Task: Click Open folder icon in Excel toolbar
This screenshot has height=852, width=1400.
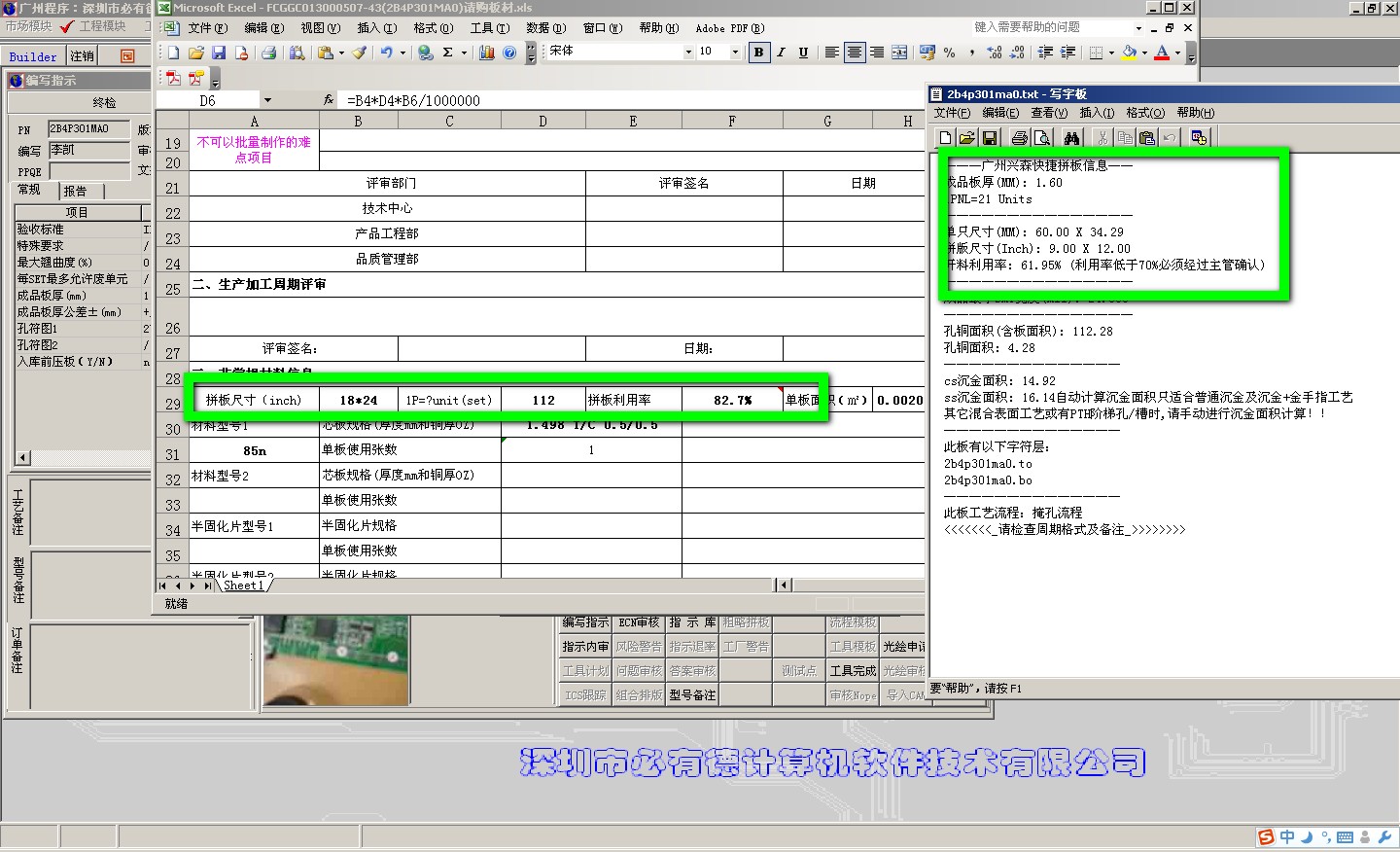Action: click(x=196, y=53)
